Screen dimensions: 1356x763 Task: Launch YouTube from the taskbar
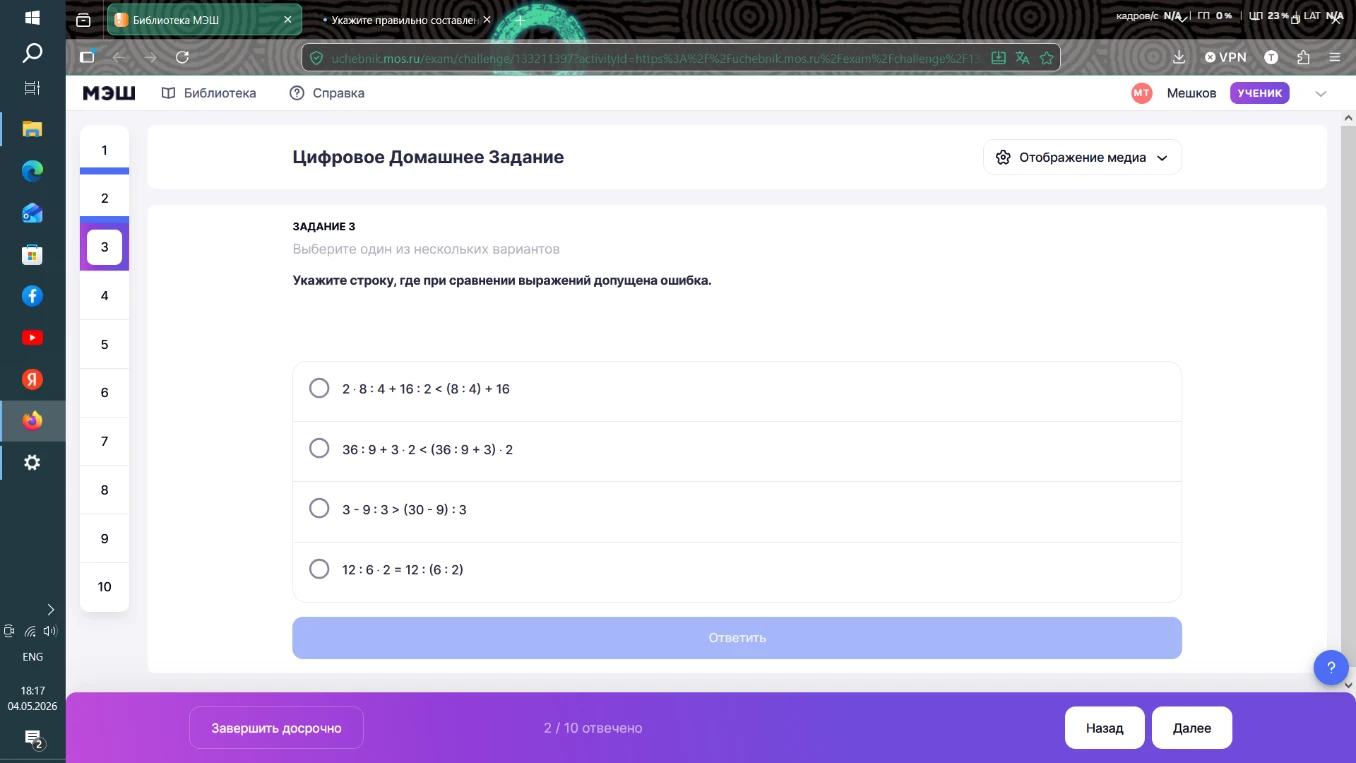pyautogui.click(x=32, y=338)
